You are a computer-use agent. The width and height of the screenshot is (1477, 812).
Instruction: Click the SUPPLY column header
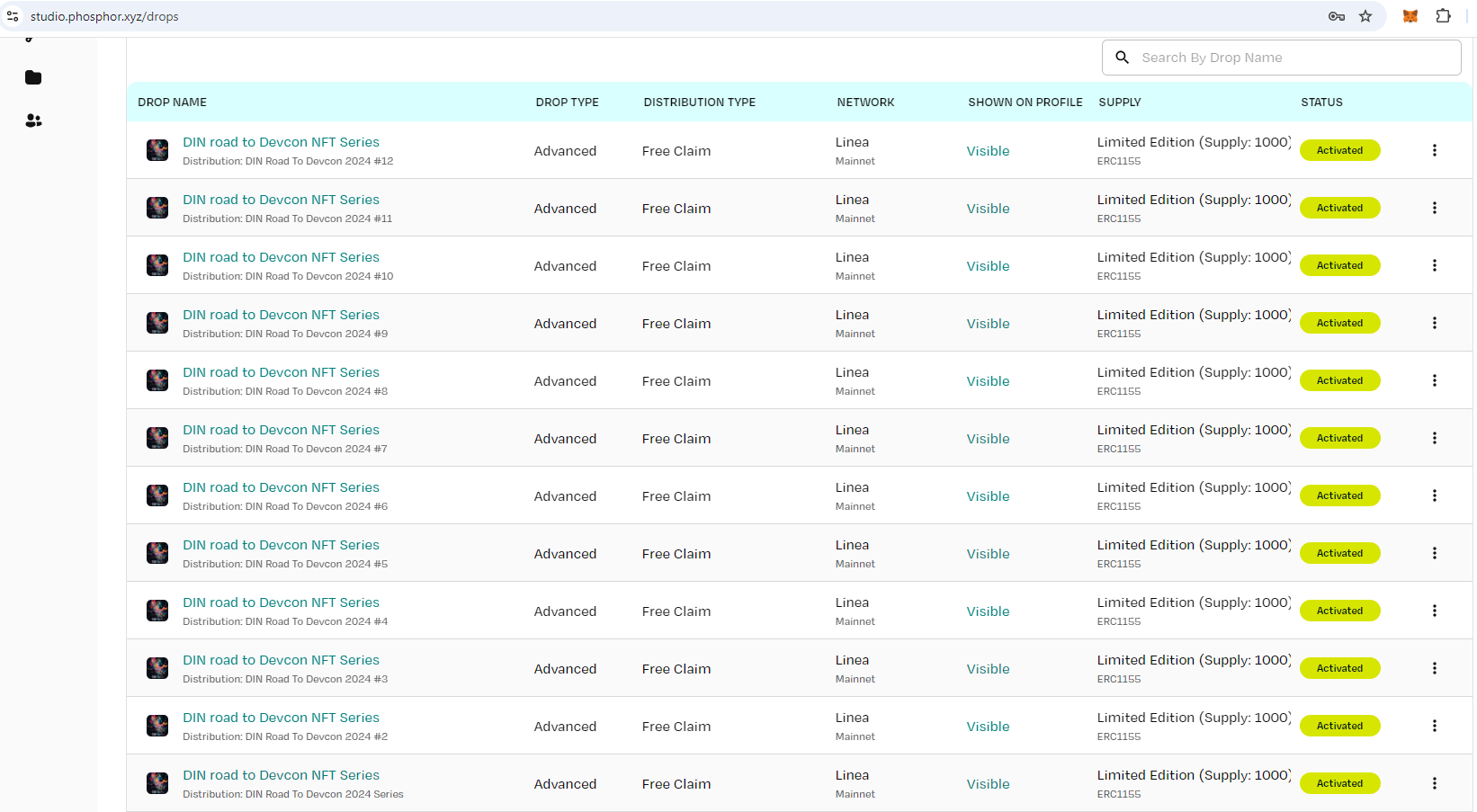(x=1119, y=103)
